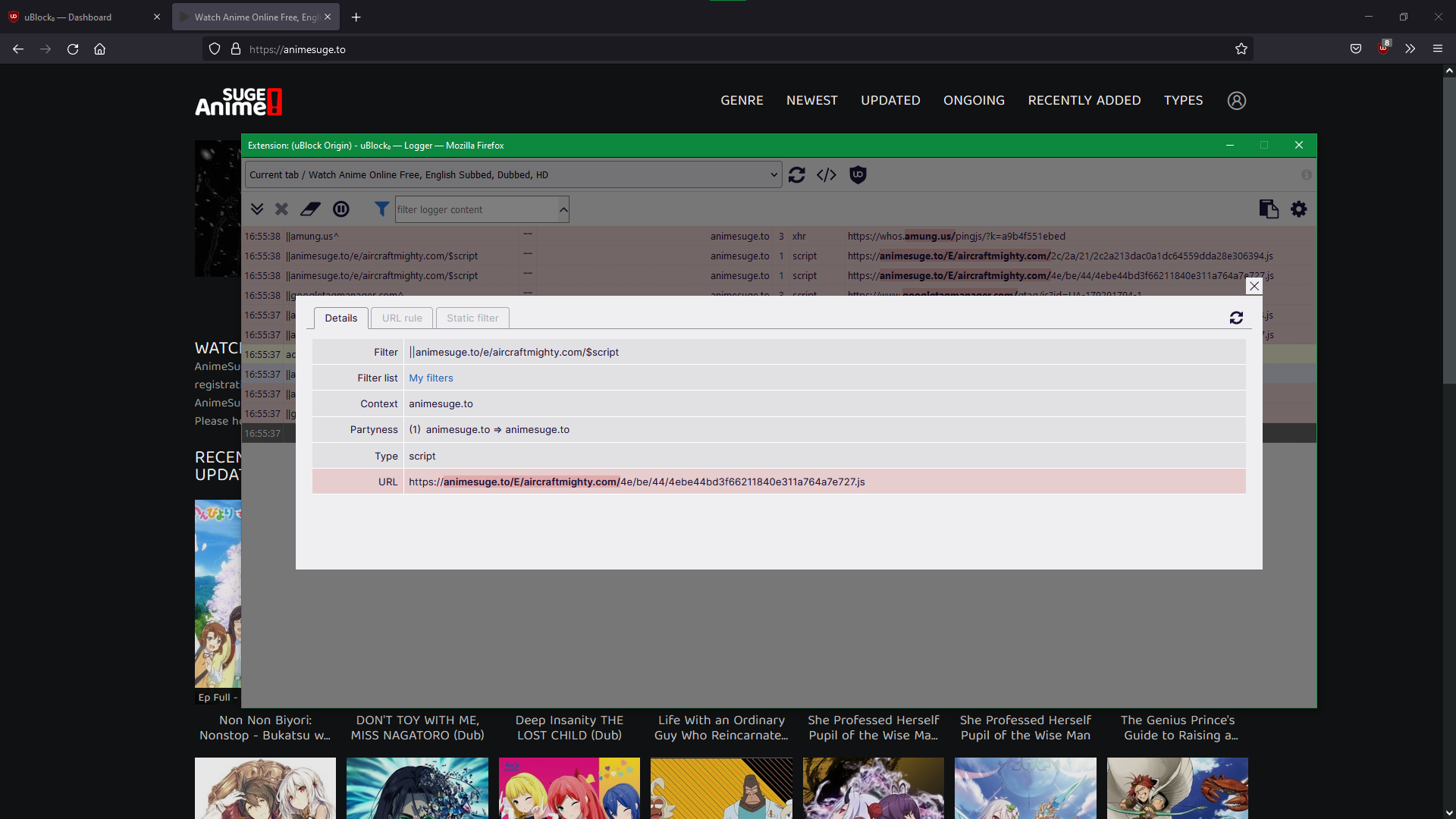Close the details dialog with X
This screenshot has width=1456, height=819.
point(1254,287)
